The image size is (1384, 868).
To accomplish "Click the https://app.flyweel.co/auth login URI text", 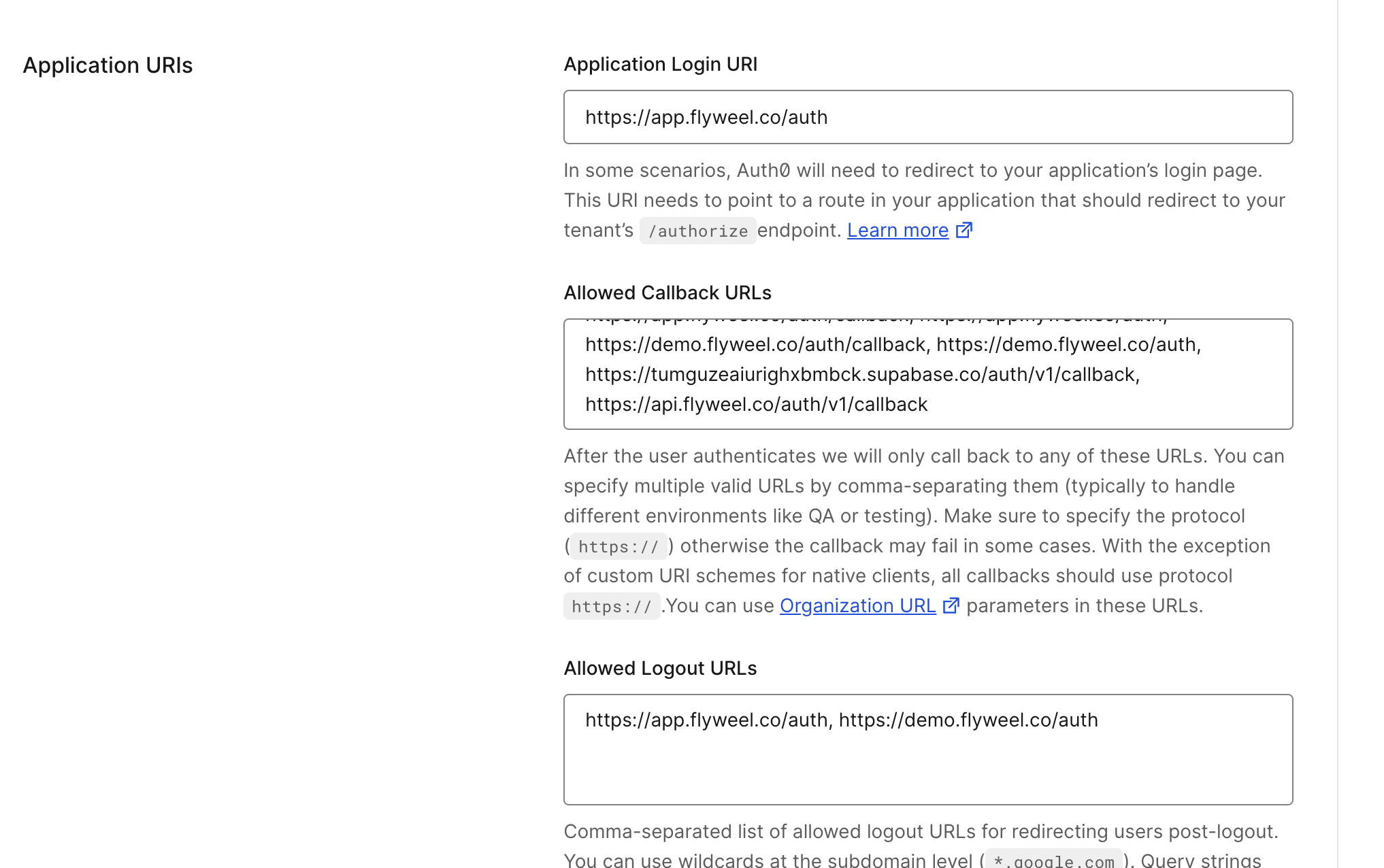I will click(706, 116).
